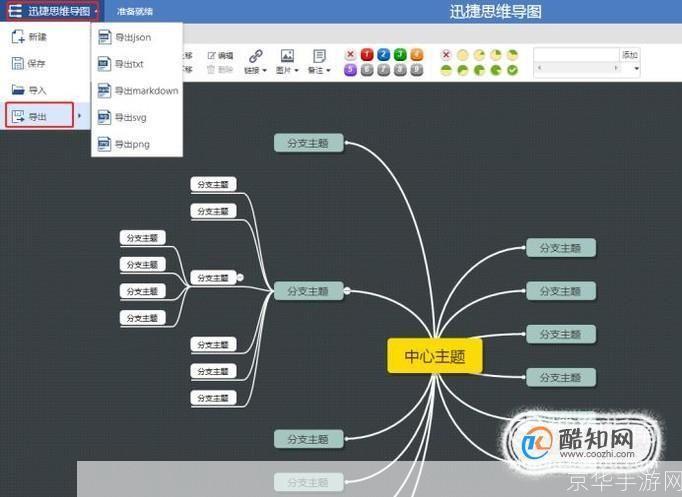The width and height of the screenshot is (682, 497).
Task: Click 导出png to export an image
Action: (124, 143)
